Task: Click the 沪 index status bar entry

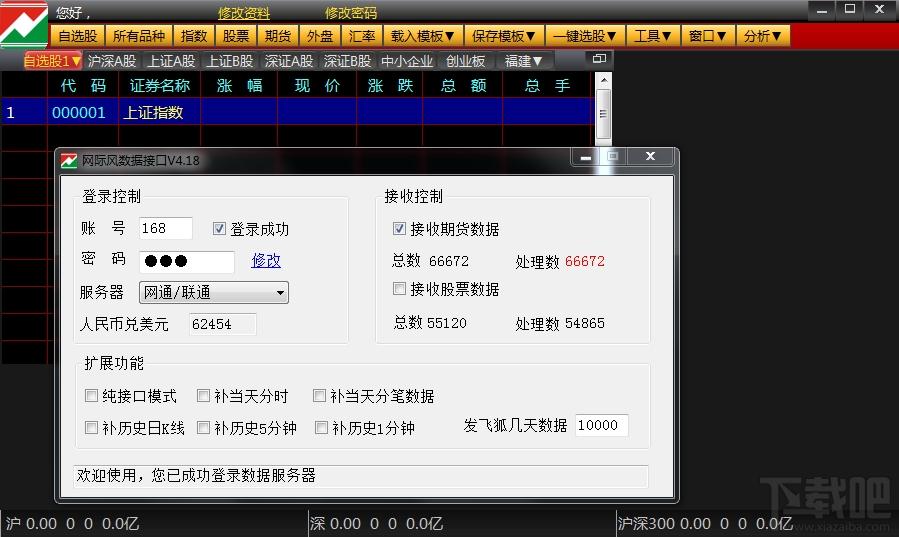Action: 72,523
